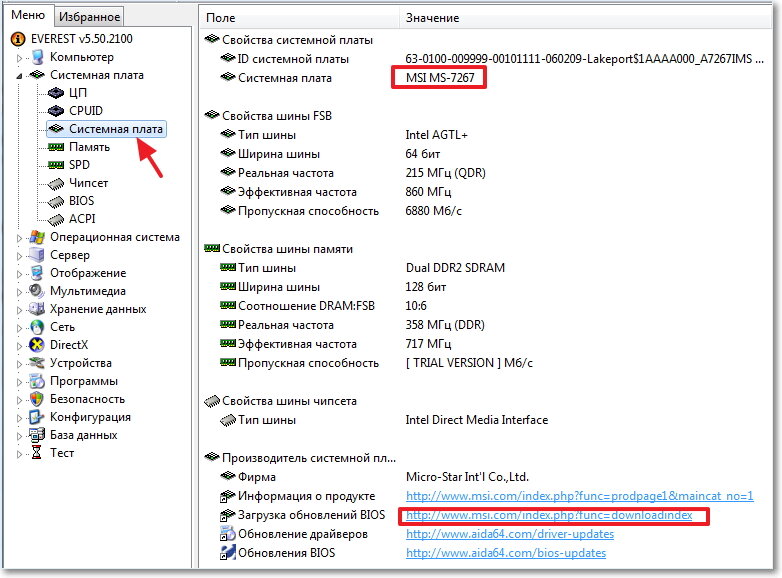
Task: Click the 215 МГц (QDR) value
Action: click(445, 173)
